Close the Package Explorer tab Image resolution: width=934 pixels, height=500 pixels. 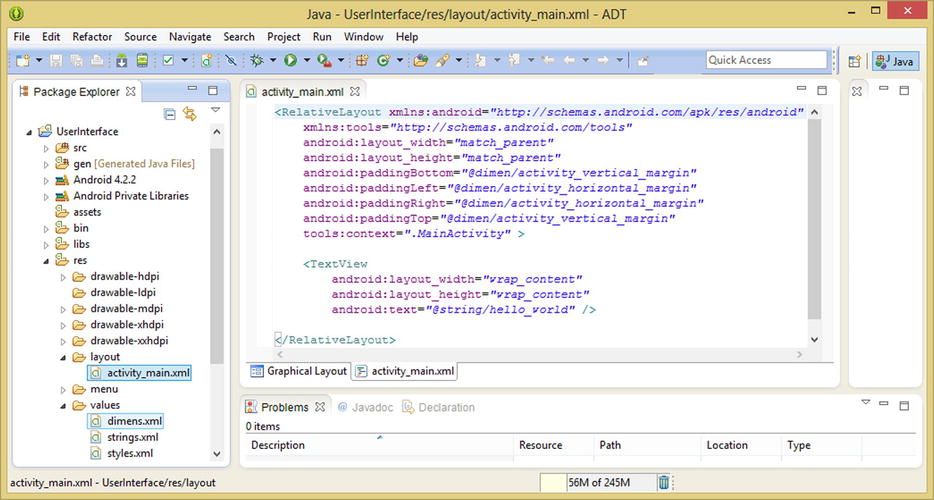[x=130, y=92]
